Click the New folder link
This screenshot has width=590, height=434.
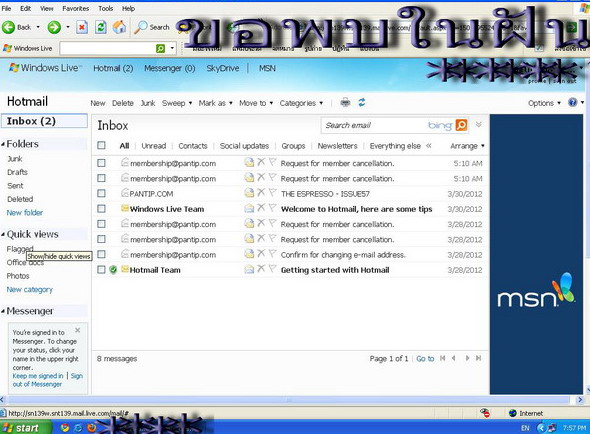tap(25, 213)
